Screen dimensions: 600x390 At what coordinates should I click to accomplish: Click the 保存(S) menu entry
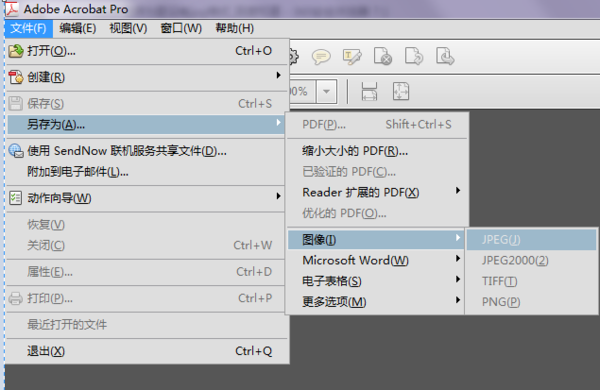pos(147,103)
